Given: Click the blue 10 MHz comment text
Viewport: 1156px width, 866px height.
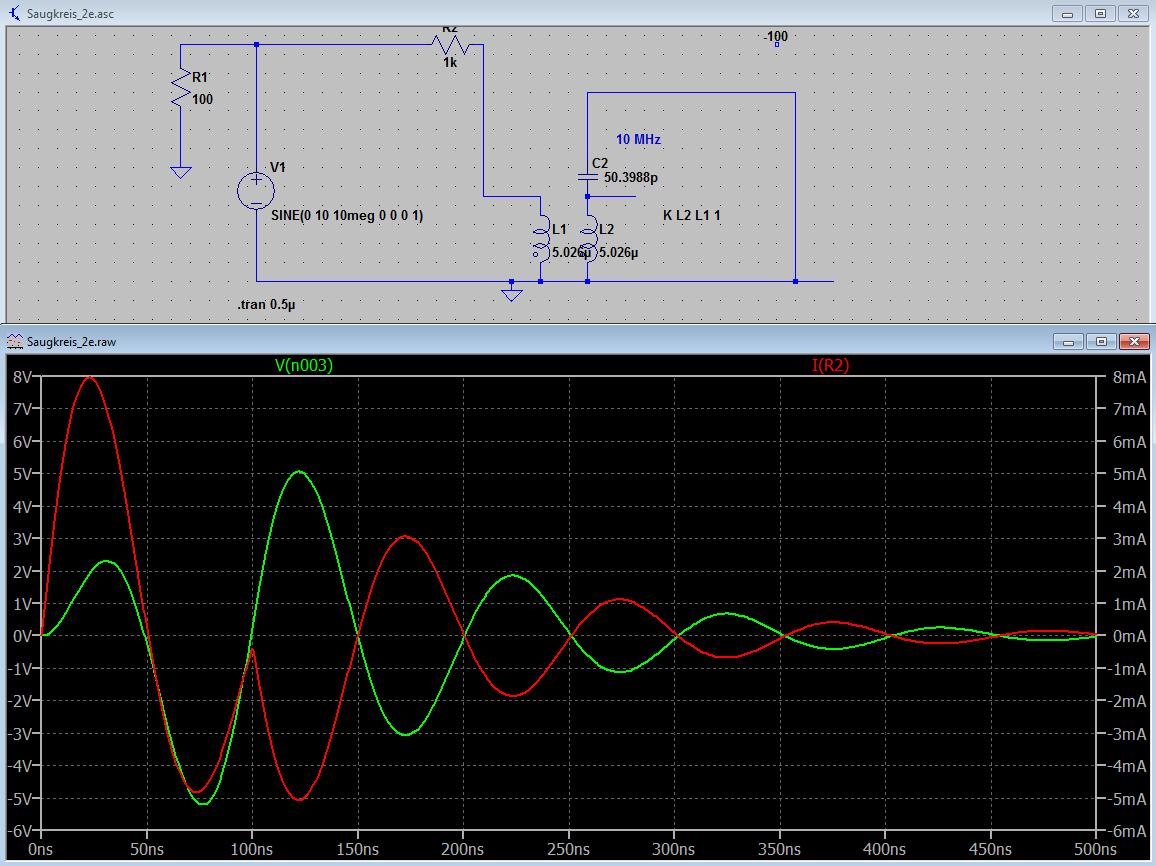Looking at the screenshot, I should pyautogui.click(x=638, y=140).
